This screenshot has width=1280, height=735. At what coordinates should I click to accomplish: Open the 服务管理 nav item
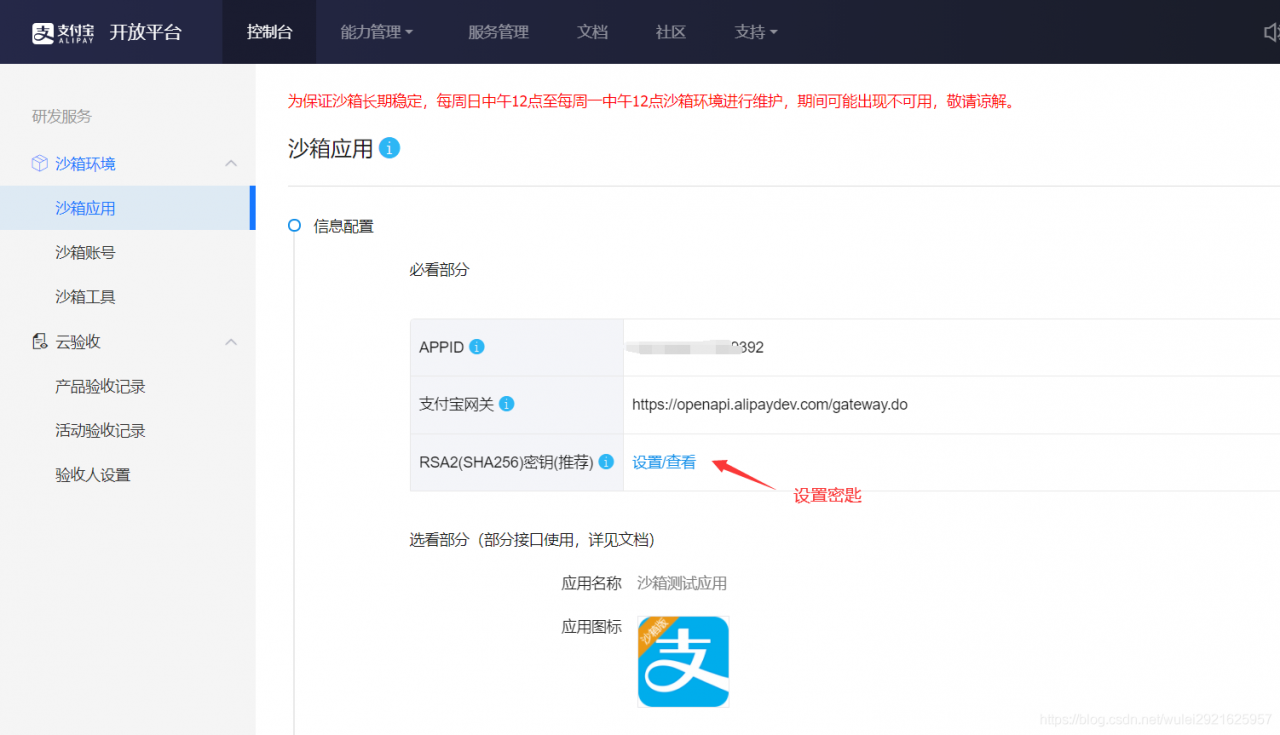498,32
